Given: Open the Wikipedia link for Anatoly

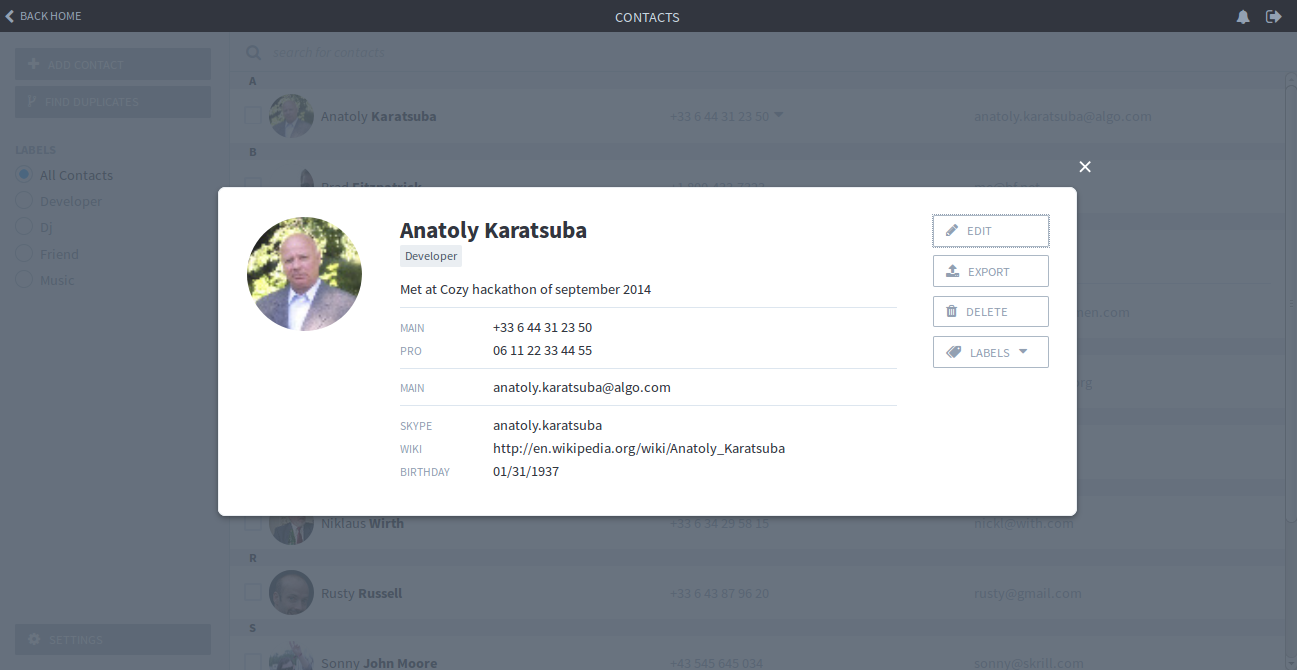Looking at the screenshot, I should pos(638,448).
